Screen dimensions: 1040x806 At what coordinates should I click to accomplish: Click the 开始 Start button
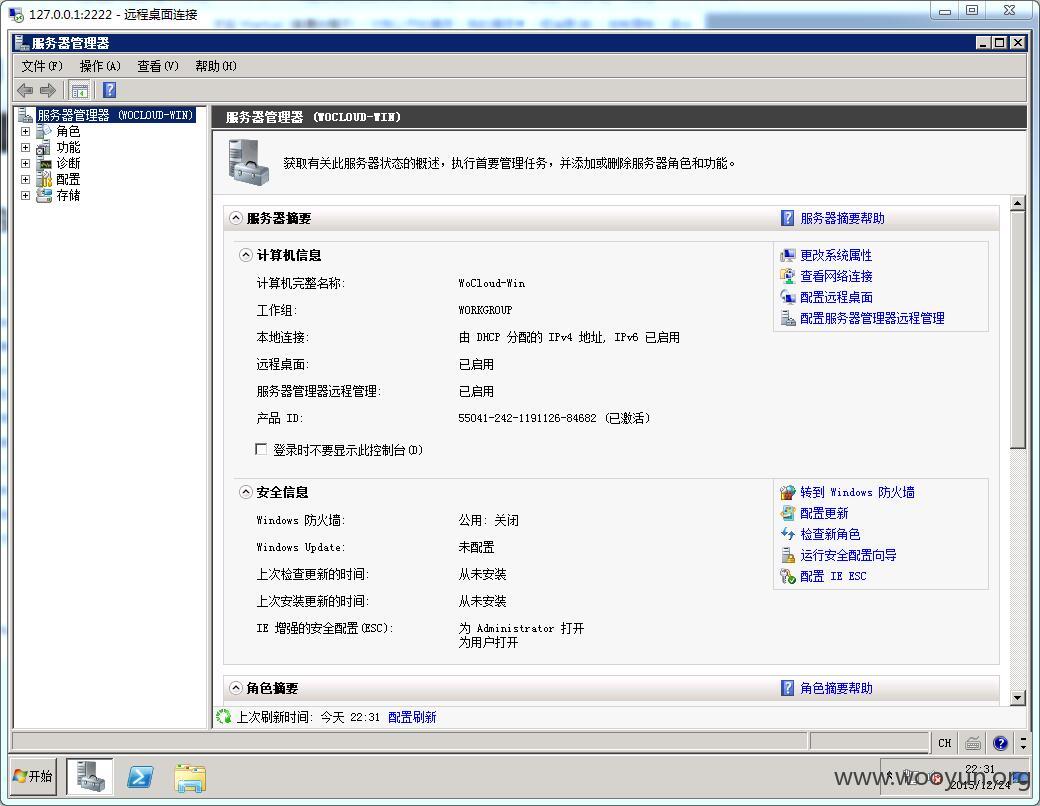pyautogui.click(x=33, y=776)
